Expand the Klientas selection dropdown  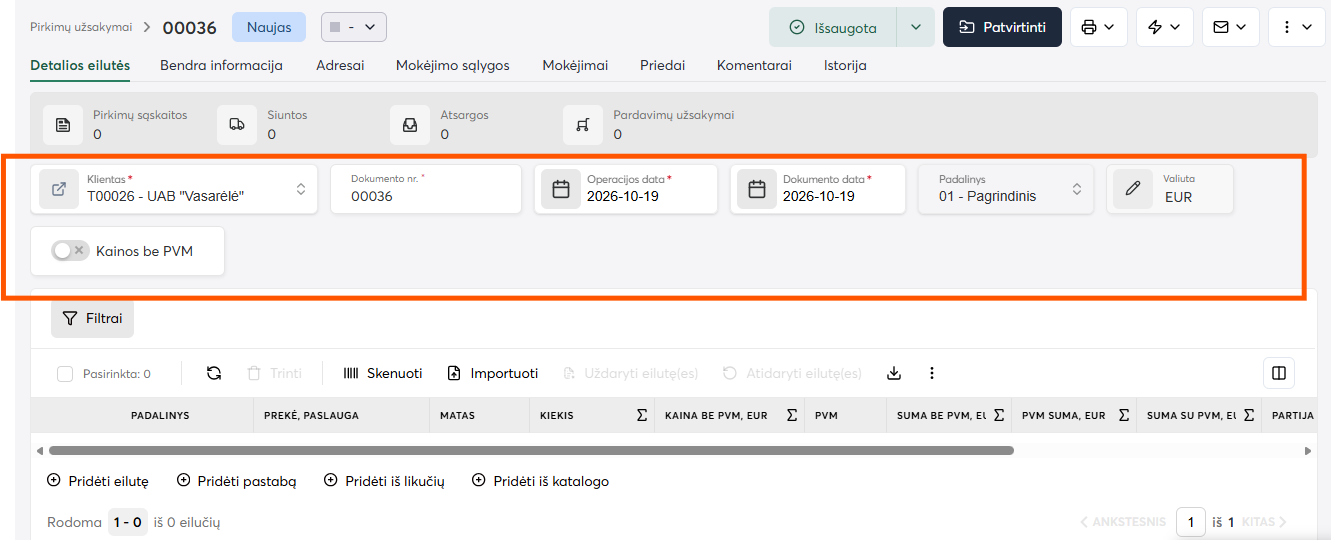tap(301, 189)
